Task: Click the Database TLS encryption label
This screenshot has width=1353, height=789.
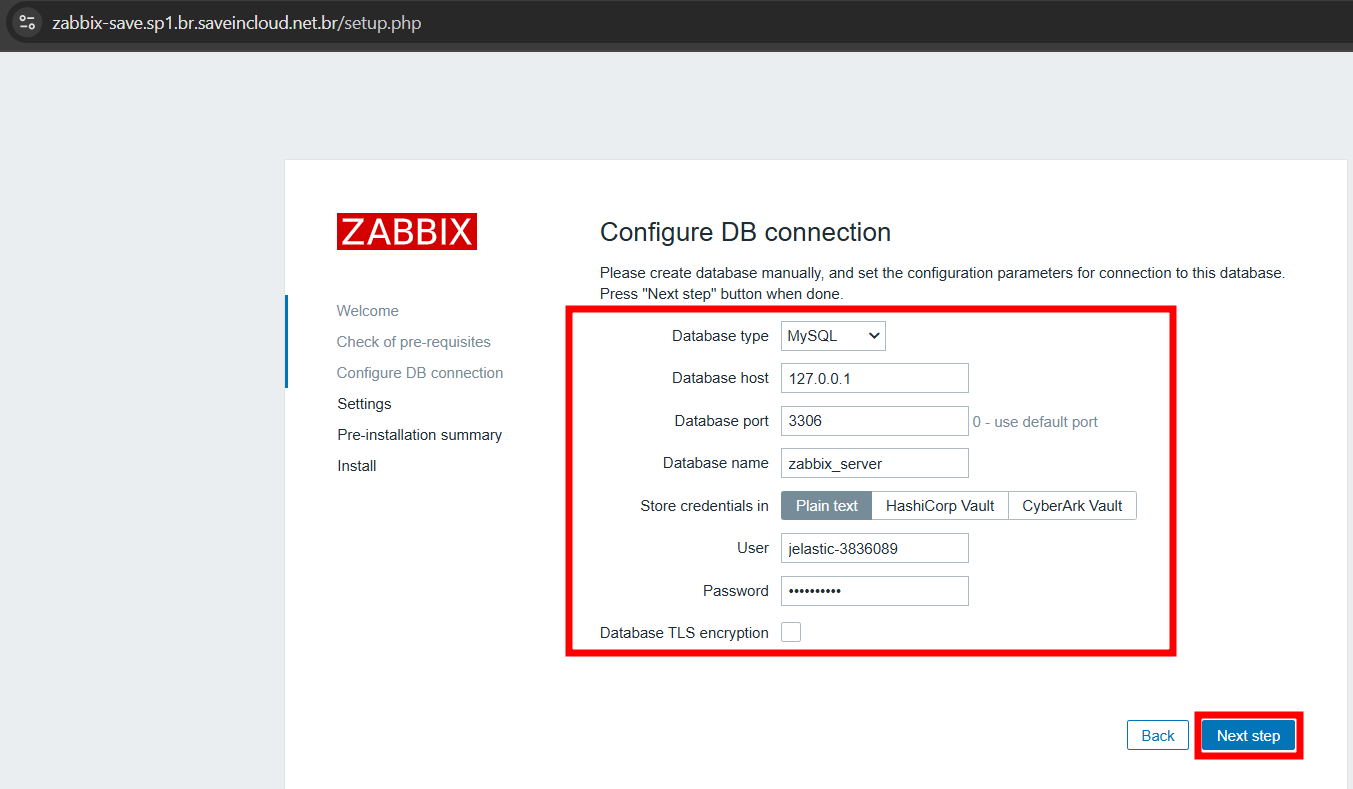Action: pos(684,633)
